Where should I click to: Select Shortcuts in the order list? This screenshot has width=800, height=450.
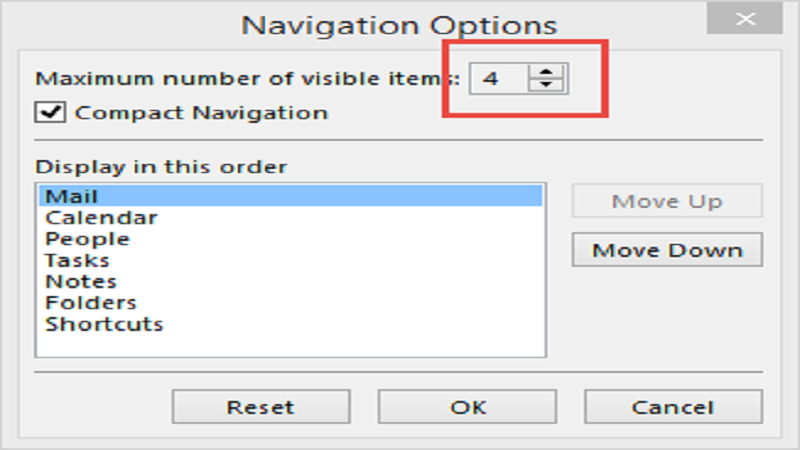[x=104, y=324]
